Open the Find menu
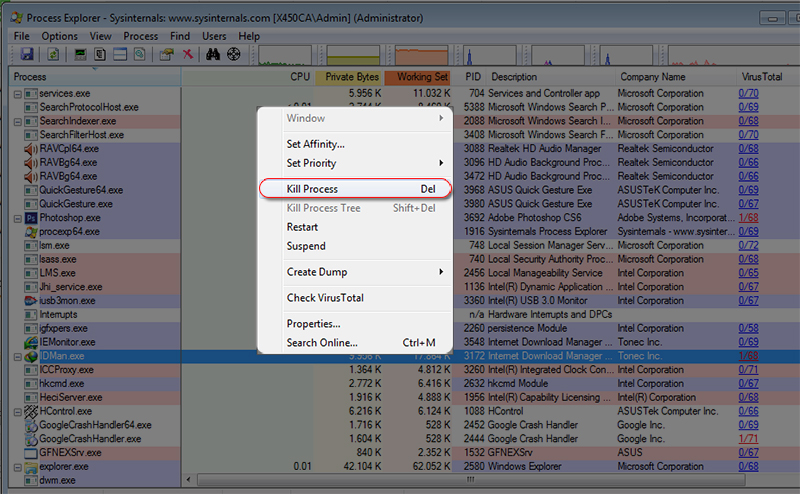The width and height of the screenshot is (800, 494). click(180, 36)
